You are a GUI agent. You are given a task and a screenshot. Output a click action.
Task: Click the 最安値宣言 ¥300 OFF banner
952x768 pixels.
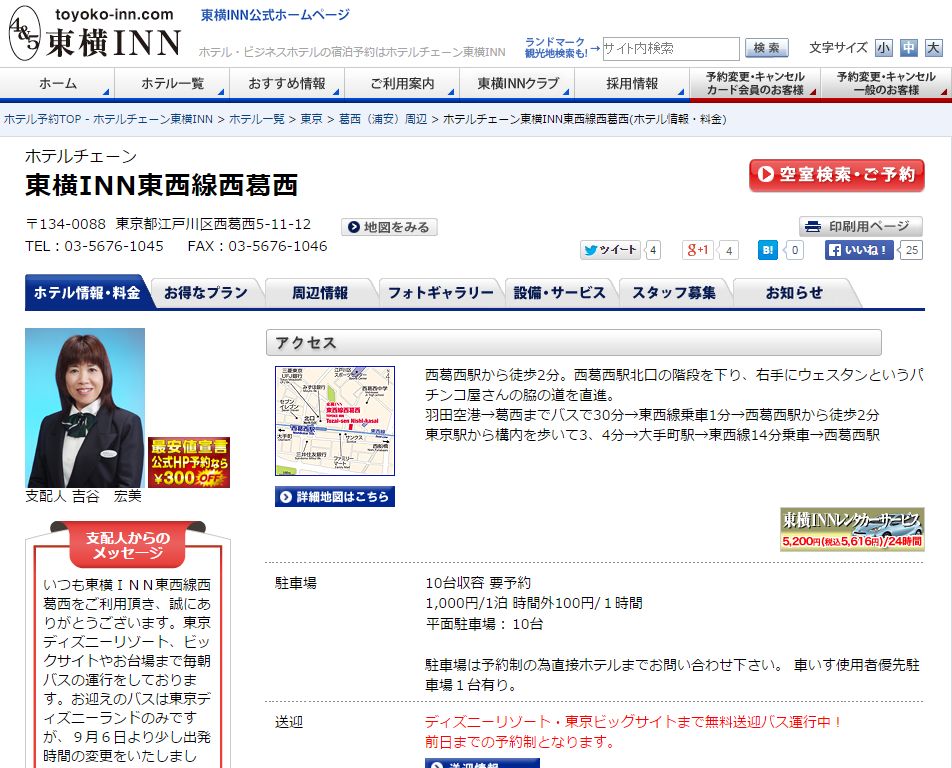(189, 462)
